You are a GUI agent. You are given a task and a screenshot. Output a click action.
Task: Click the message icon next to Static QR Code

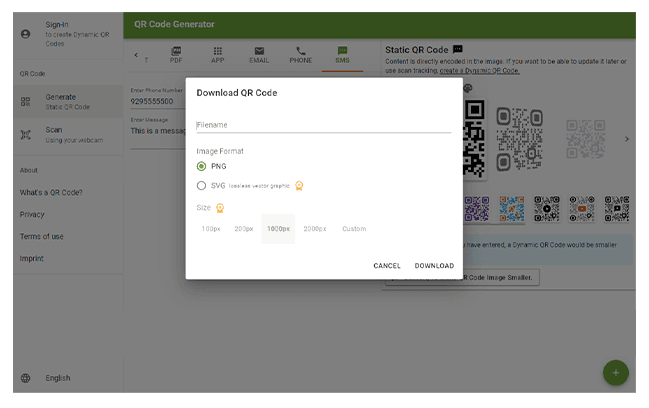(457, 49)
